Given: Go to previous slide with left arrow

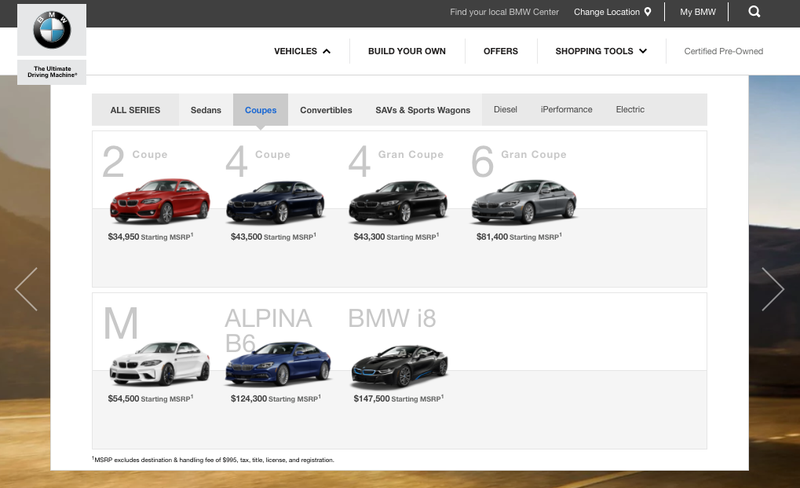Looking at the screenshot, I should coord(26,289).
